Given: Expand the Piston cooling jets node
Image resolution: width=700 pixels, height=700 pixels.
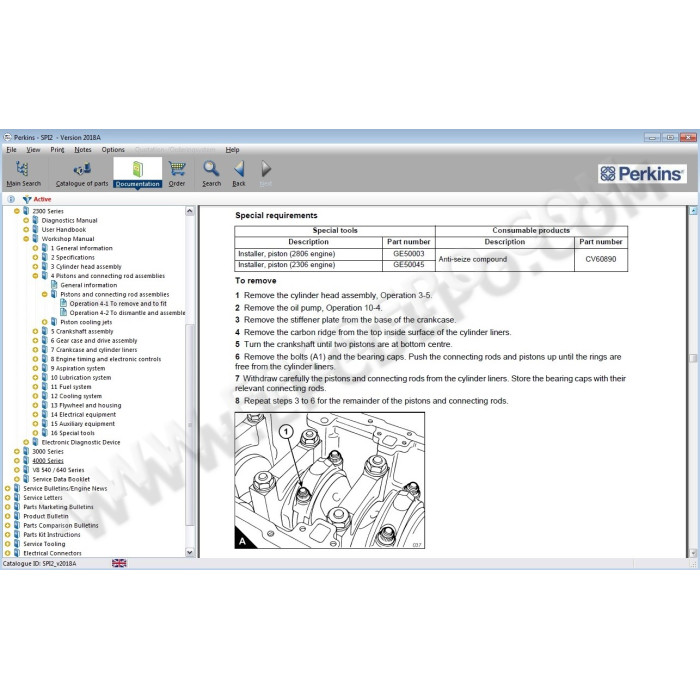Looking at the screenshot, I should (x=45, y=322).
